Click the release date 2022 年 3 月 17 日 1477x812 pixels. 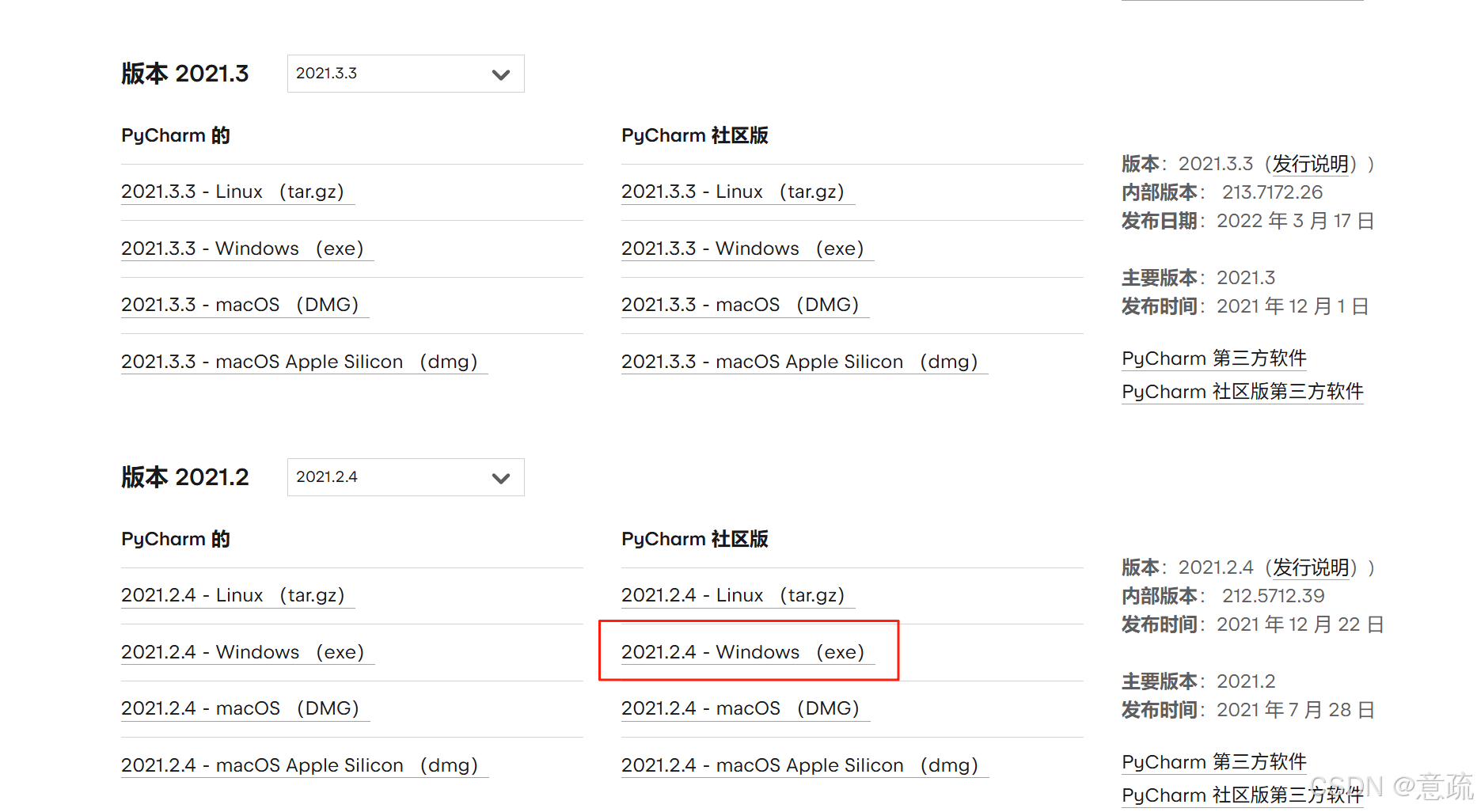[1296, 221]
